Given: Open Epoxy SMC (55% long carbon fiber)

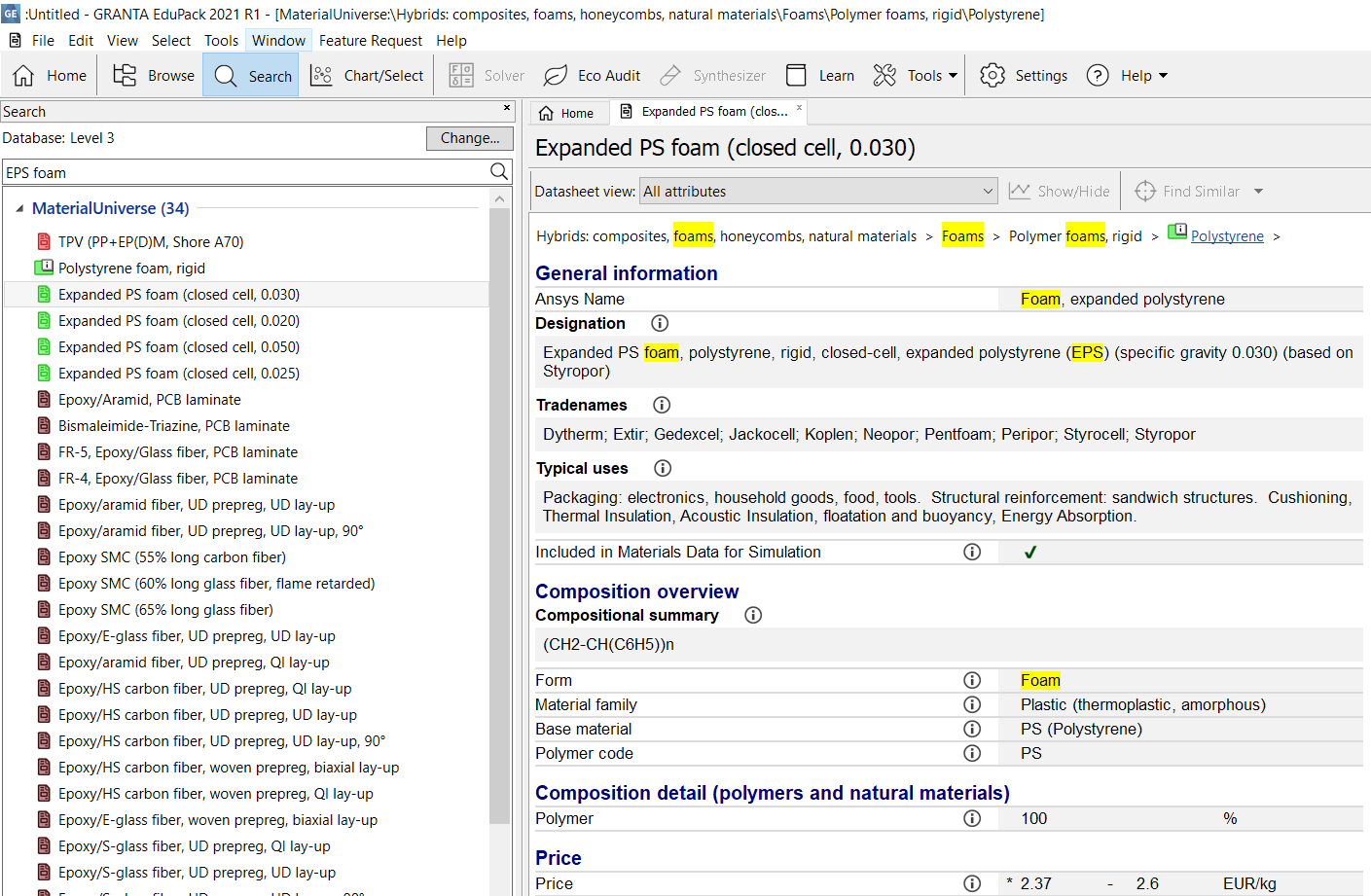Looking at the screenshot, I should [x=172, y=557].
